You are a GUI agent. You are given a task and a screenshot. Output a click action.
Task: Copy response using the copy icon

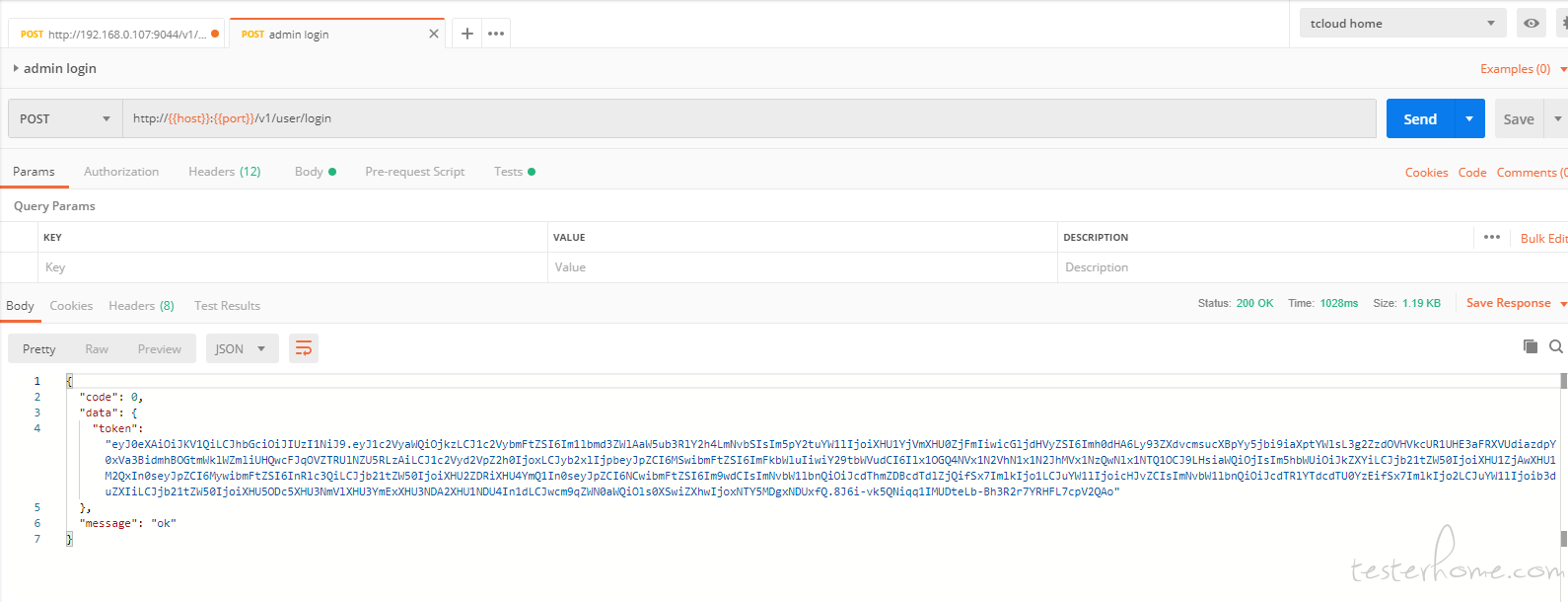(1530, 346)
